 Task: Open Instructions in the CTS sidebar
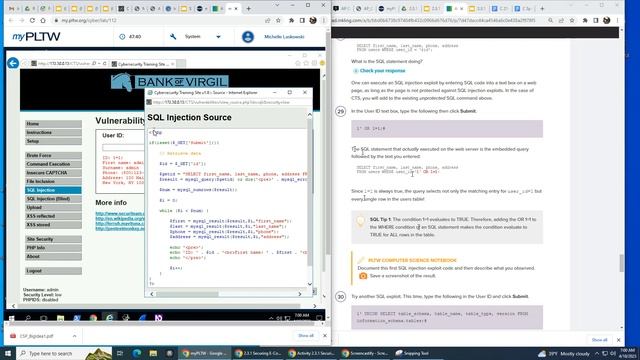(53, 132)
